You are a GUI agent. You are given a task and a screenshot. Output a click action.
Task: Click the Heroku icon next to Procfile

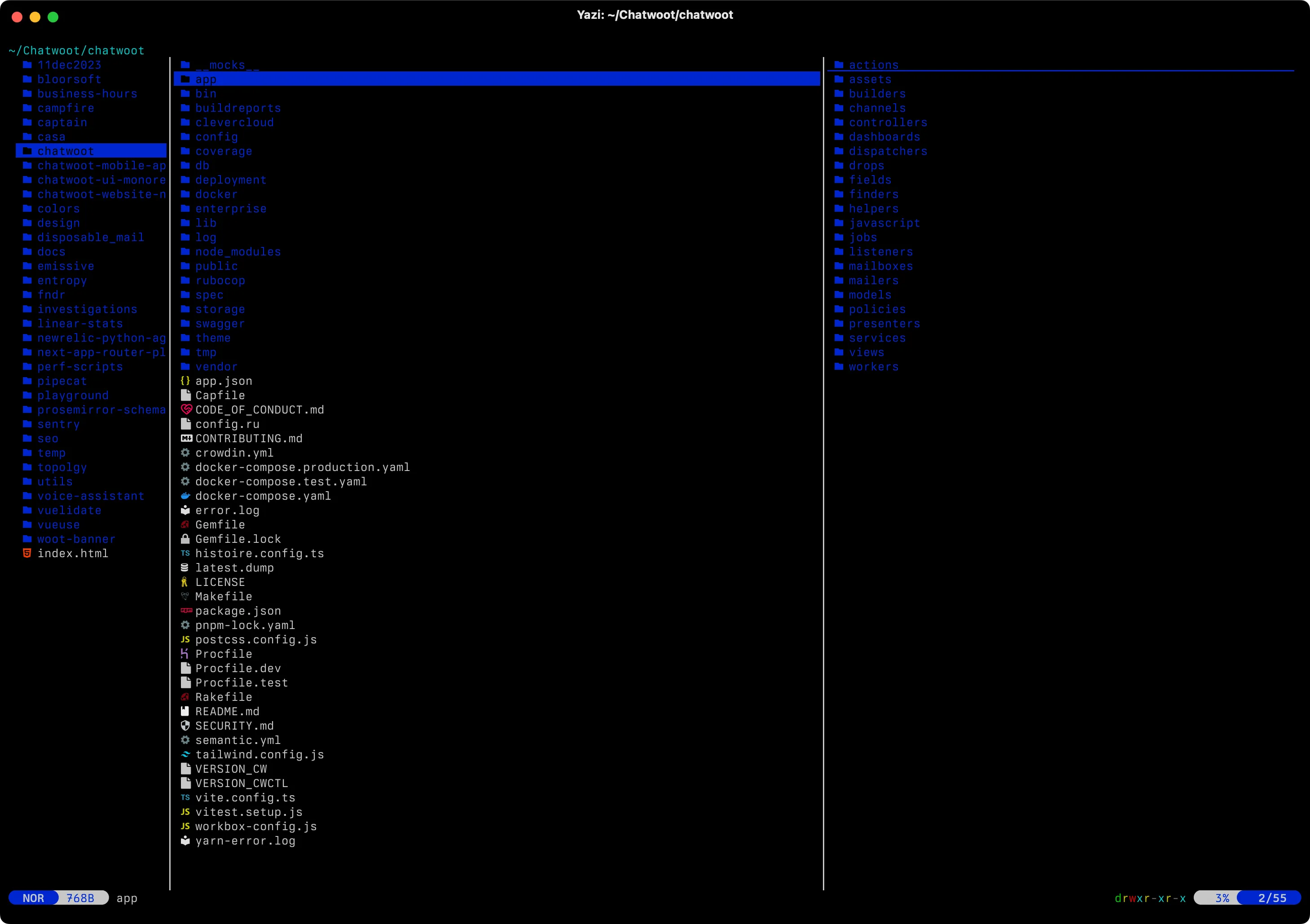click(185, 653)
